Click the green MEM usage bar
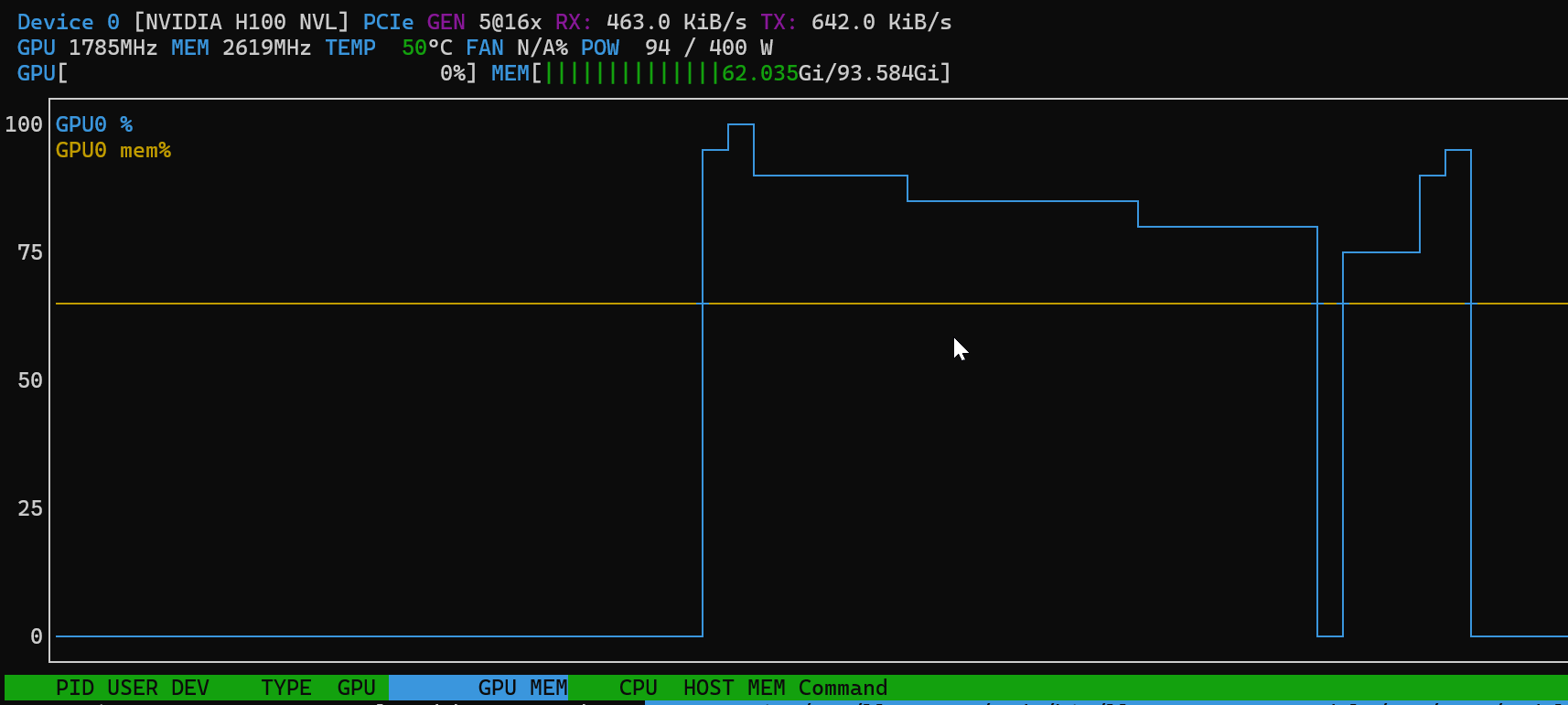 (x=632, y=73)
